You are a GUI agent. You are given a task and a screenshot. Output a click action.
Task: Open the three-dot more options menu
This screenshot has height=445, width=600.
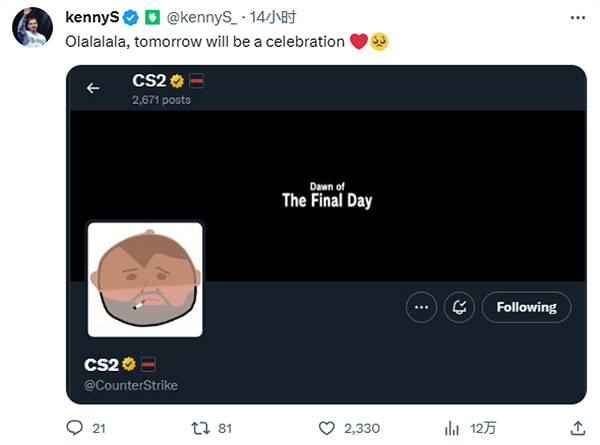422,308
